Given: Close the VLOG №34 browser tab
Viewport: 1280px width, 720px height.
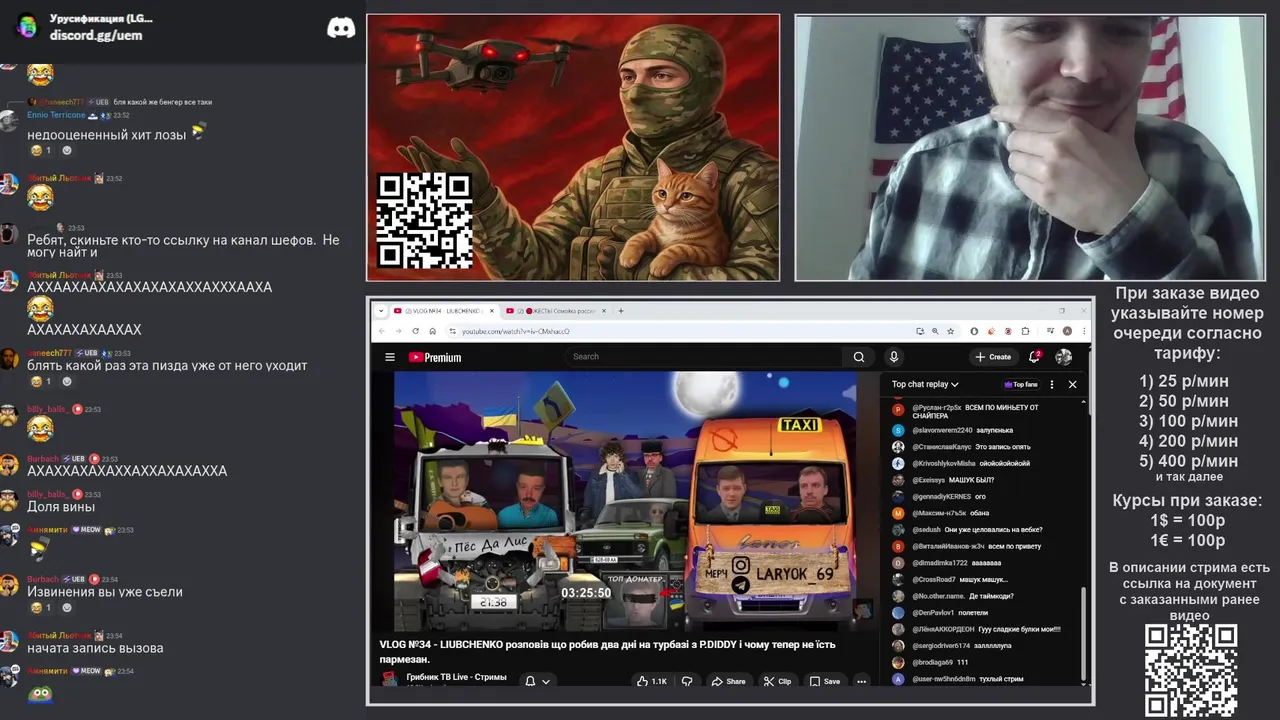Looking at the screenshot, I should [x=490, y=311].
